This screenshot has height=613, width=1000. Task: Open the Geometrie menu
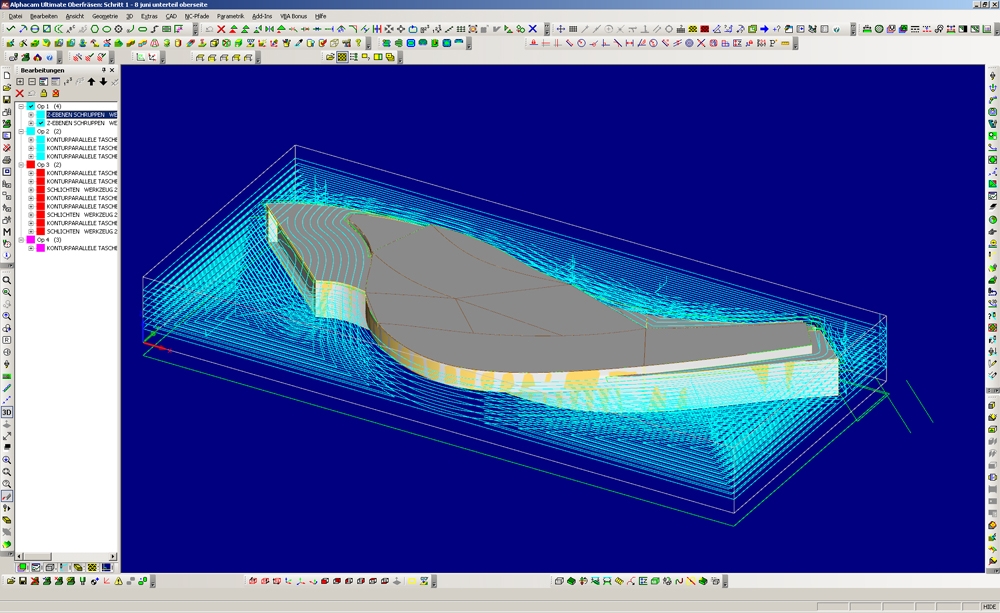(x=105, y=16)
